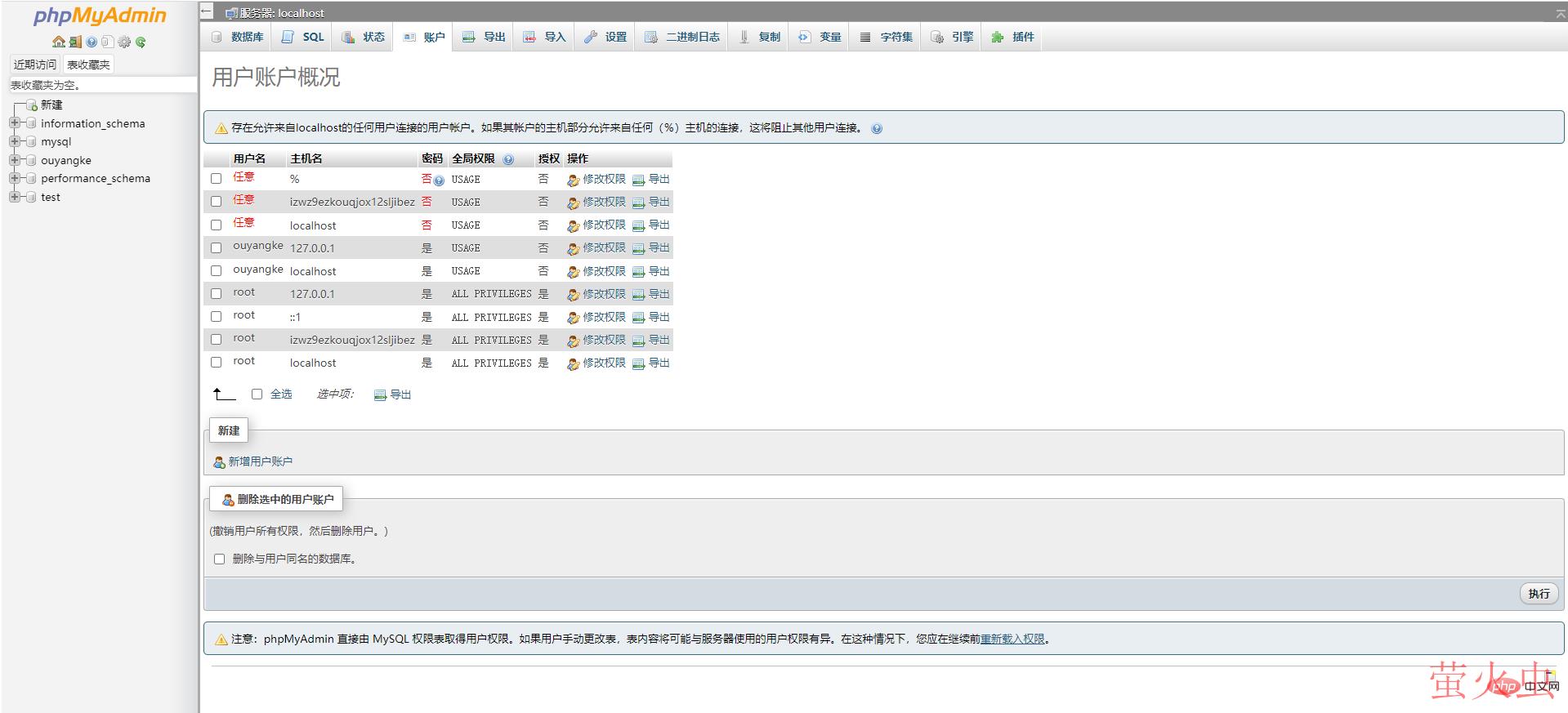Open the 字符集 charsets tab

click(887, 37)
